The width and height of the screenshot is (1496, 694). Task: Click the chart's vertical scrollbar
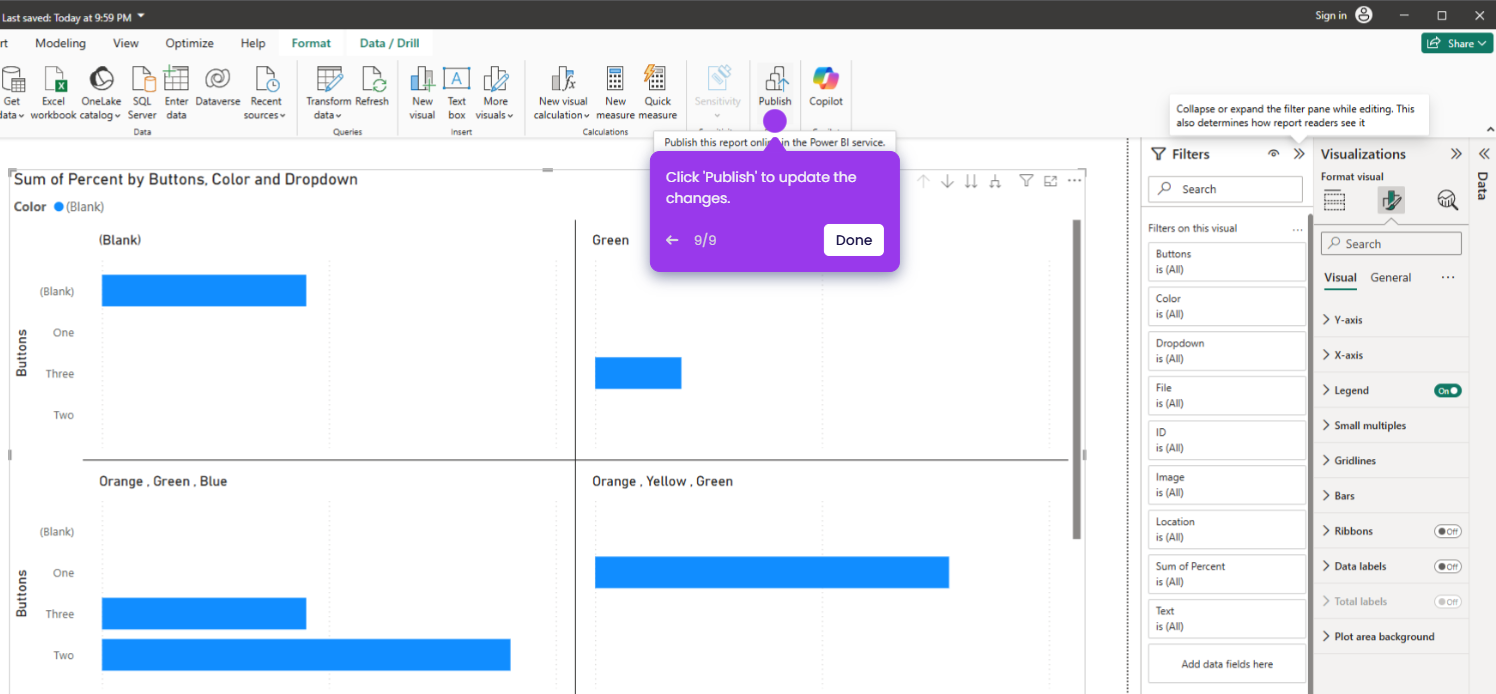[x=1076, y=380]
